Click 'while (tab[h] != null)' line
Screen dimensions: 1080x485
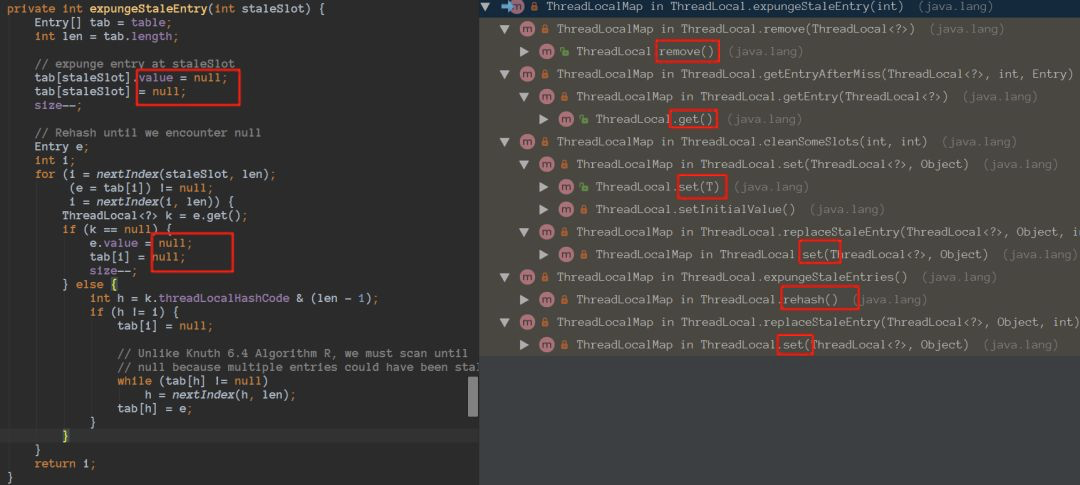193,381
